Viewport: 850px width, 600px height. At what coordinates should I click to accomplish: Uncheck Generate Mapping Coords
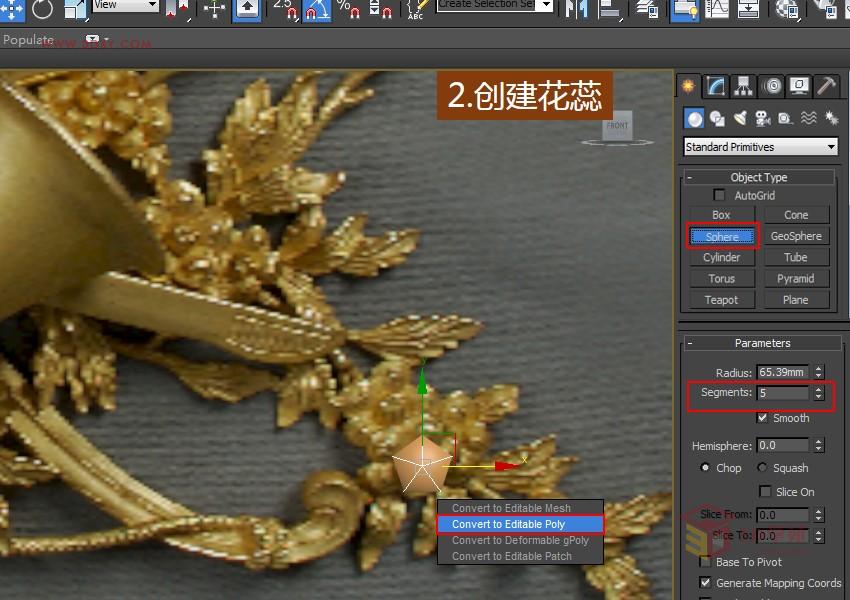705,583
